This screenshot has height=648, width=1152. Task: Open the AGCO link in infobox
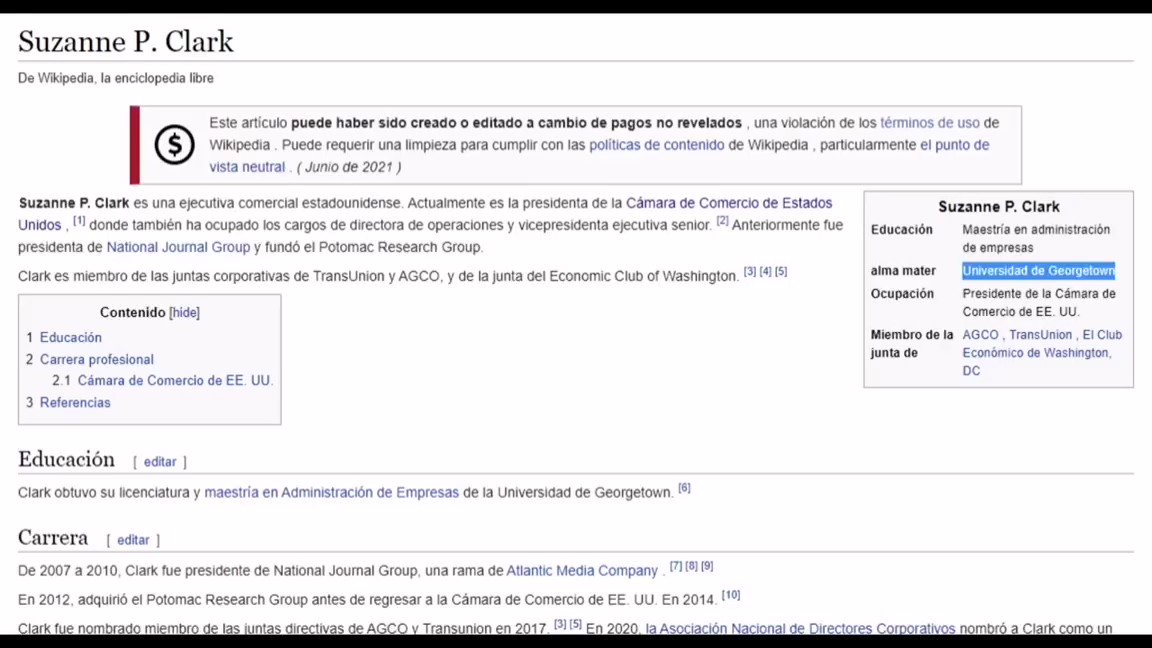(980, 334)
